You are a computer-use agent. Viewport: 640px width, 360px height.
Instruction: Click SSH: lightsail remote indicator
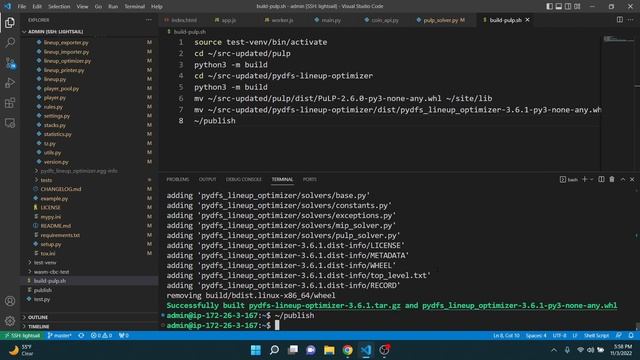coord(22,336)
